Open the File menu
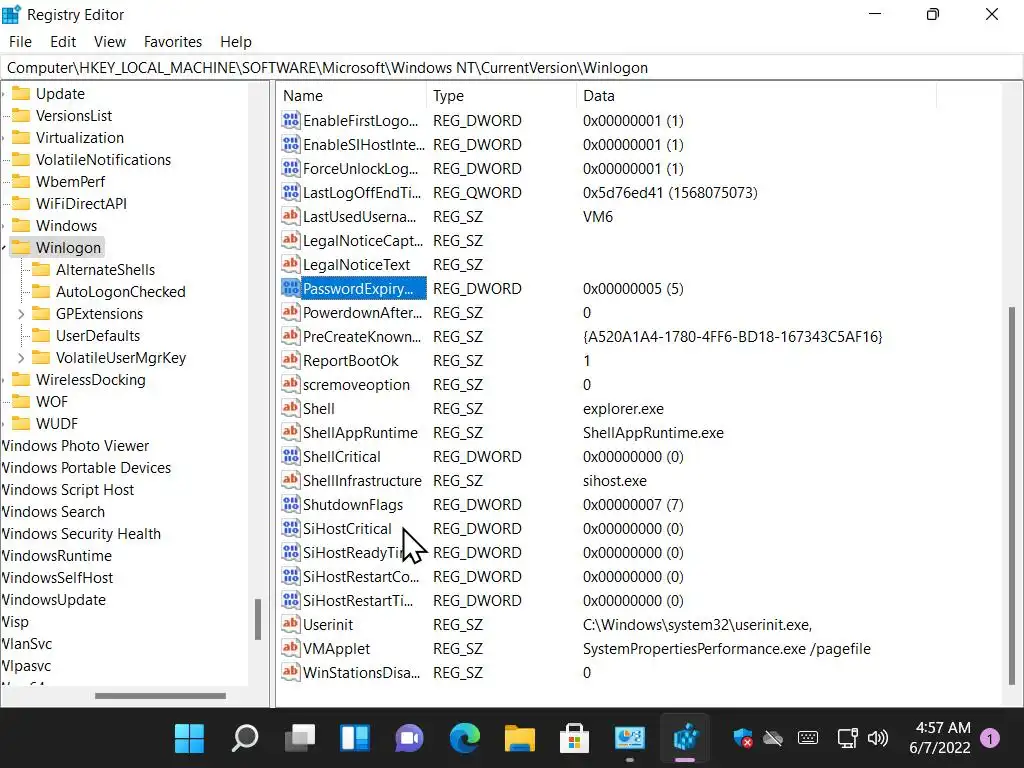The image size is (1024, 768). [20, 42]
